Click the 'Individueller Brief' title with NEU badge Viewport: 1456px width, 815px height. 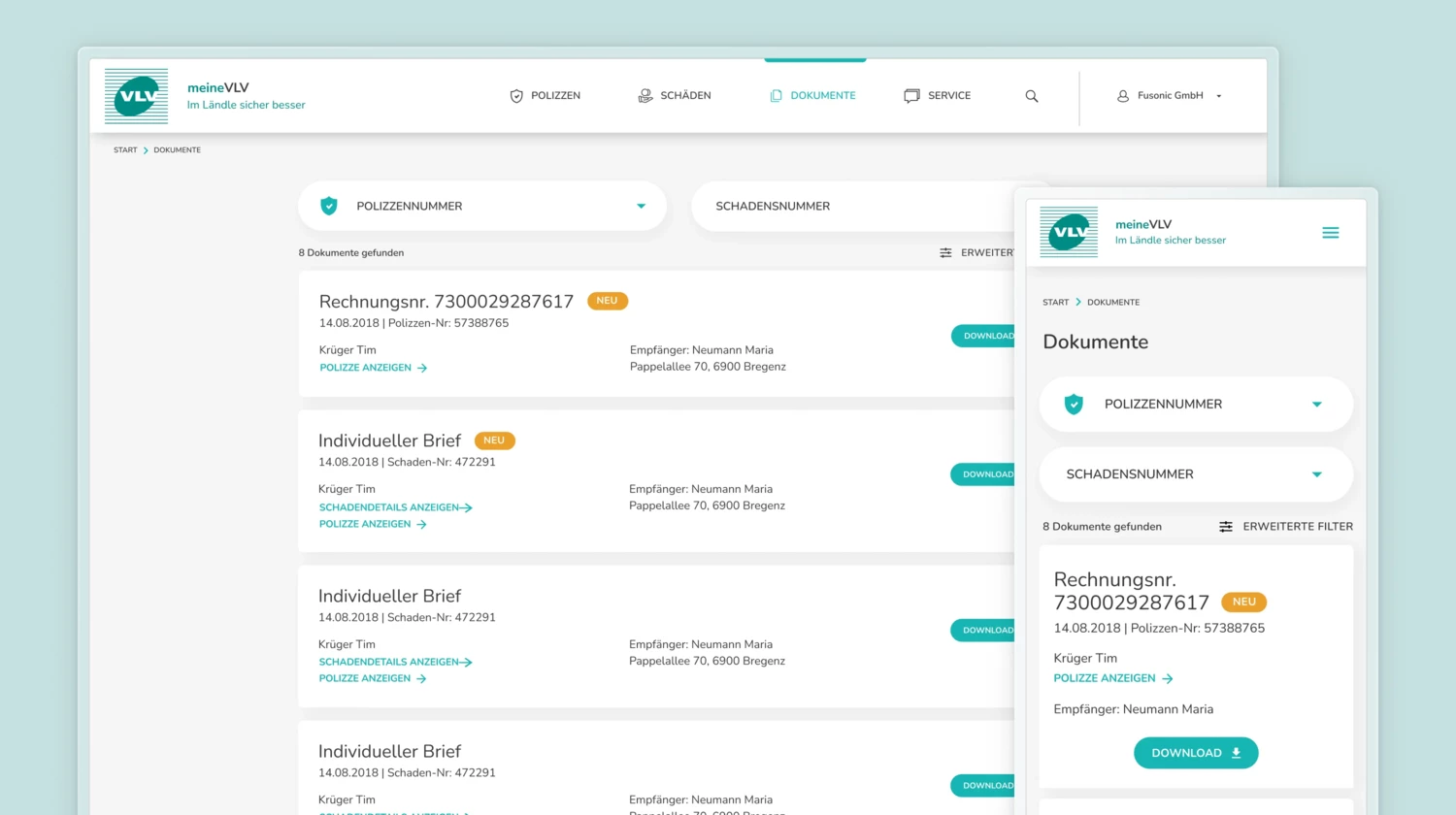coord(389,440)
